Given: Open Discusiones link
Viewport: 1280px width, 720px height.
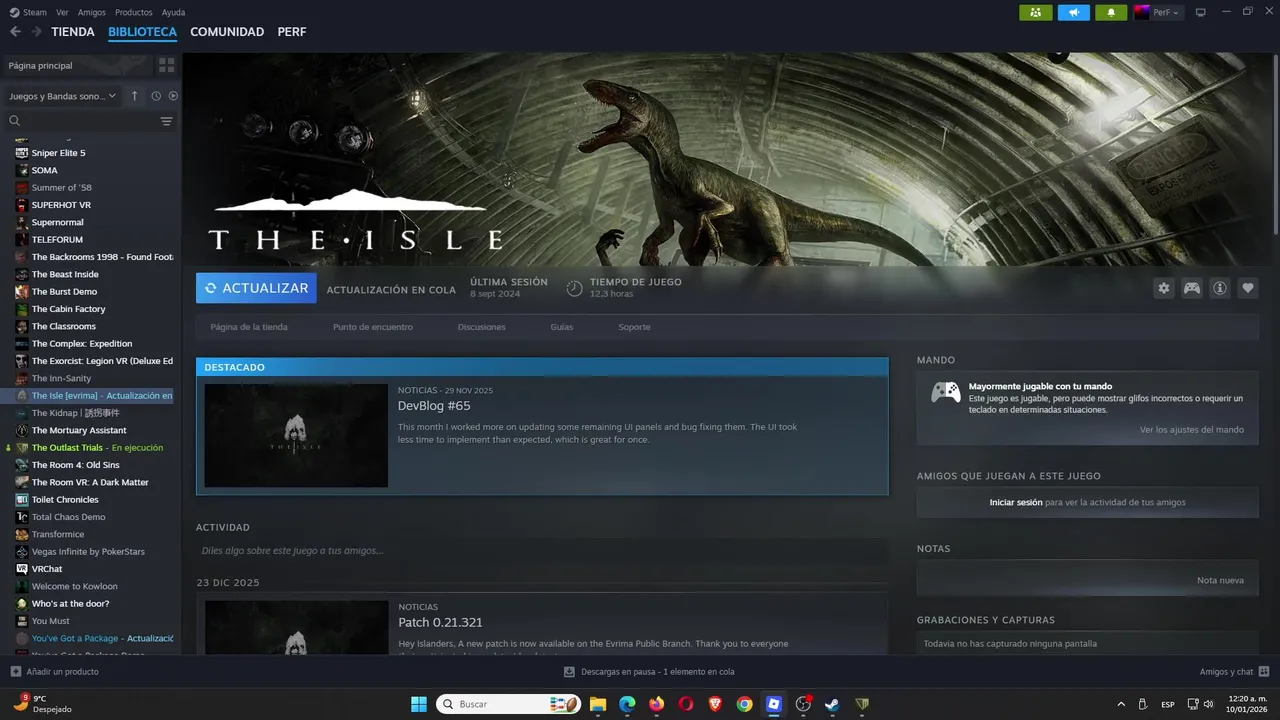Looking at the screenshot, I should pos(482,327).
